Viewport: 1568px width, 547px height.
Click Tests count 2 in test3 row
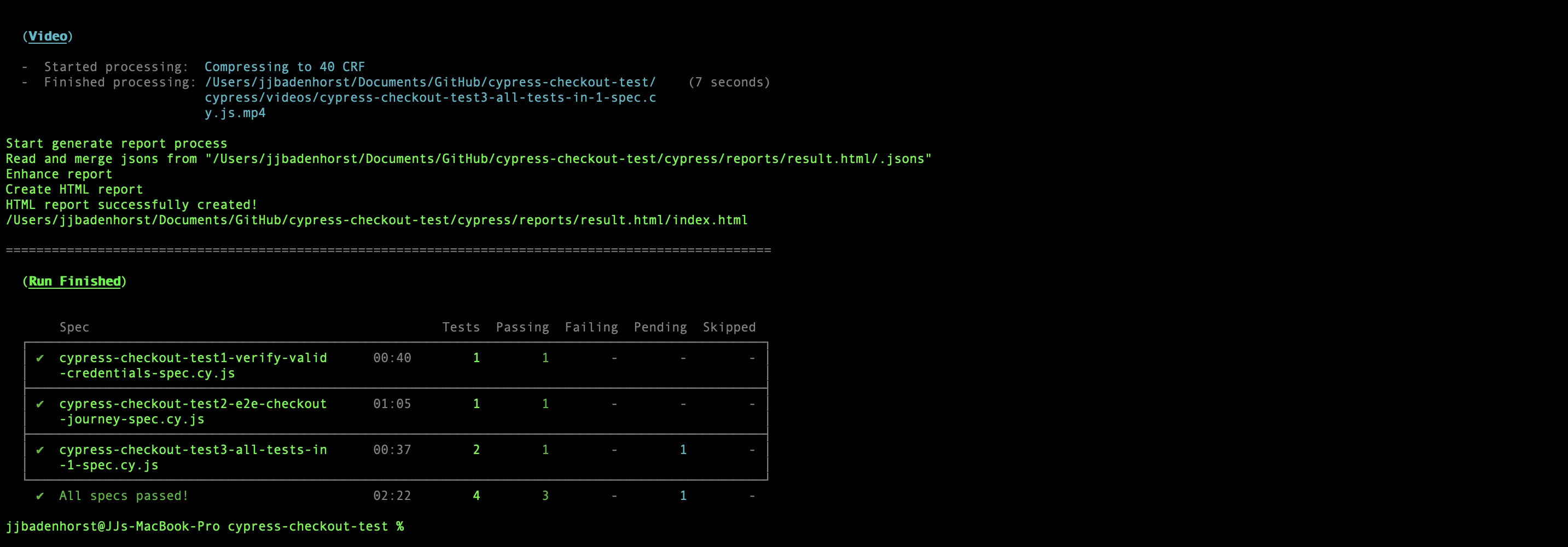click(x=477, y=450)
